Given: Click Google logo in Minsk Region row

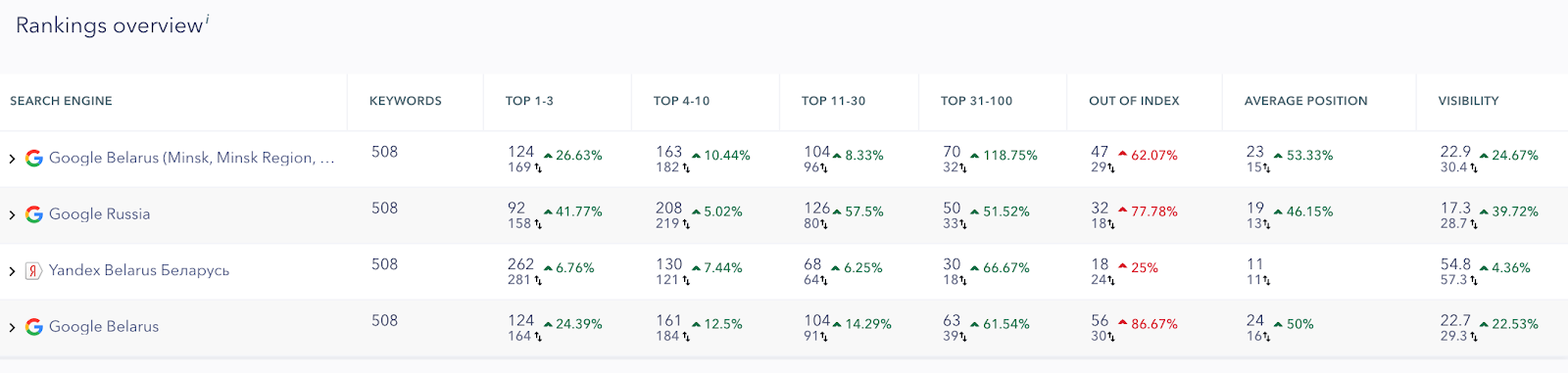Looking at the screenshot, I should click(33, 159).
